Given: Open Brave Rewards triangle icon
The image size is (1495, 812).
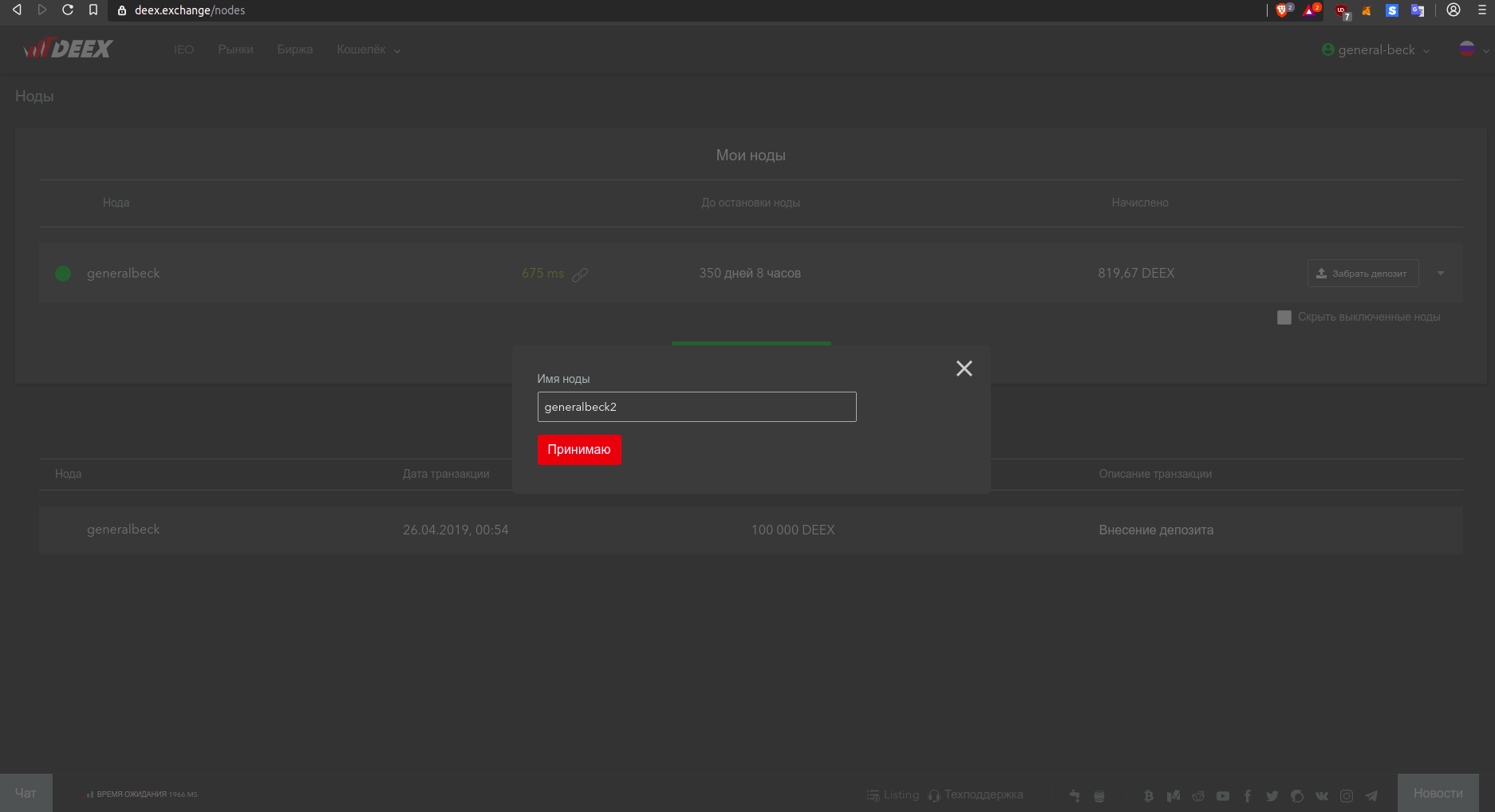Looking at the screenshot, I should [x=1310, y=10].
